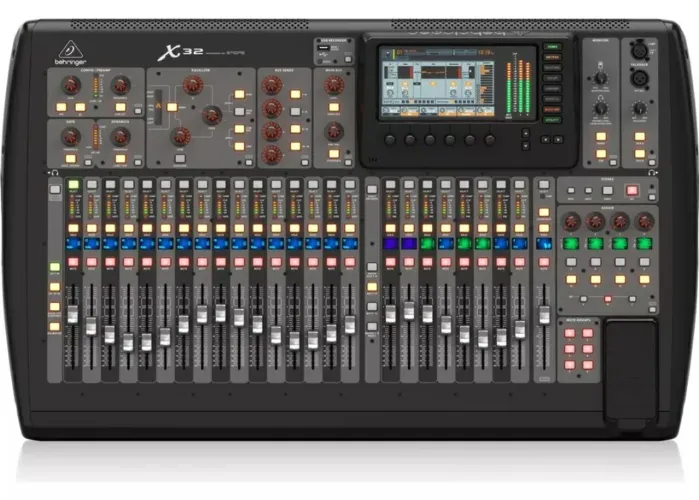Toggle the Gate on button
Image resolution: width=699 pixels, height=500 pixels.
tap(70, 159)
